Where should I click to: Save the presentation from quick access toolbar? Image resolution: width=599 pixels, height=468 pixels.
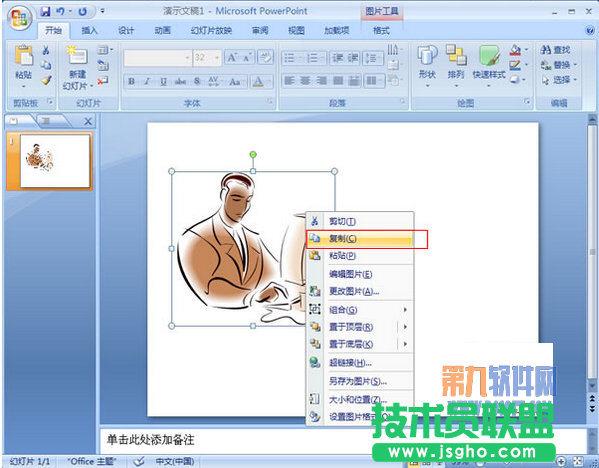coord(45,11)
